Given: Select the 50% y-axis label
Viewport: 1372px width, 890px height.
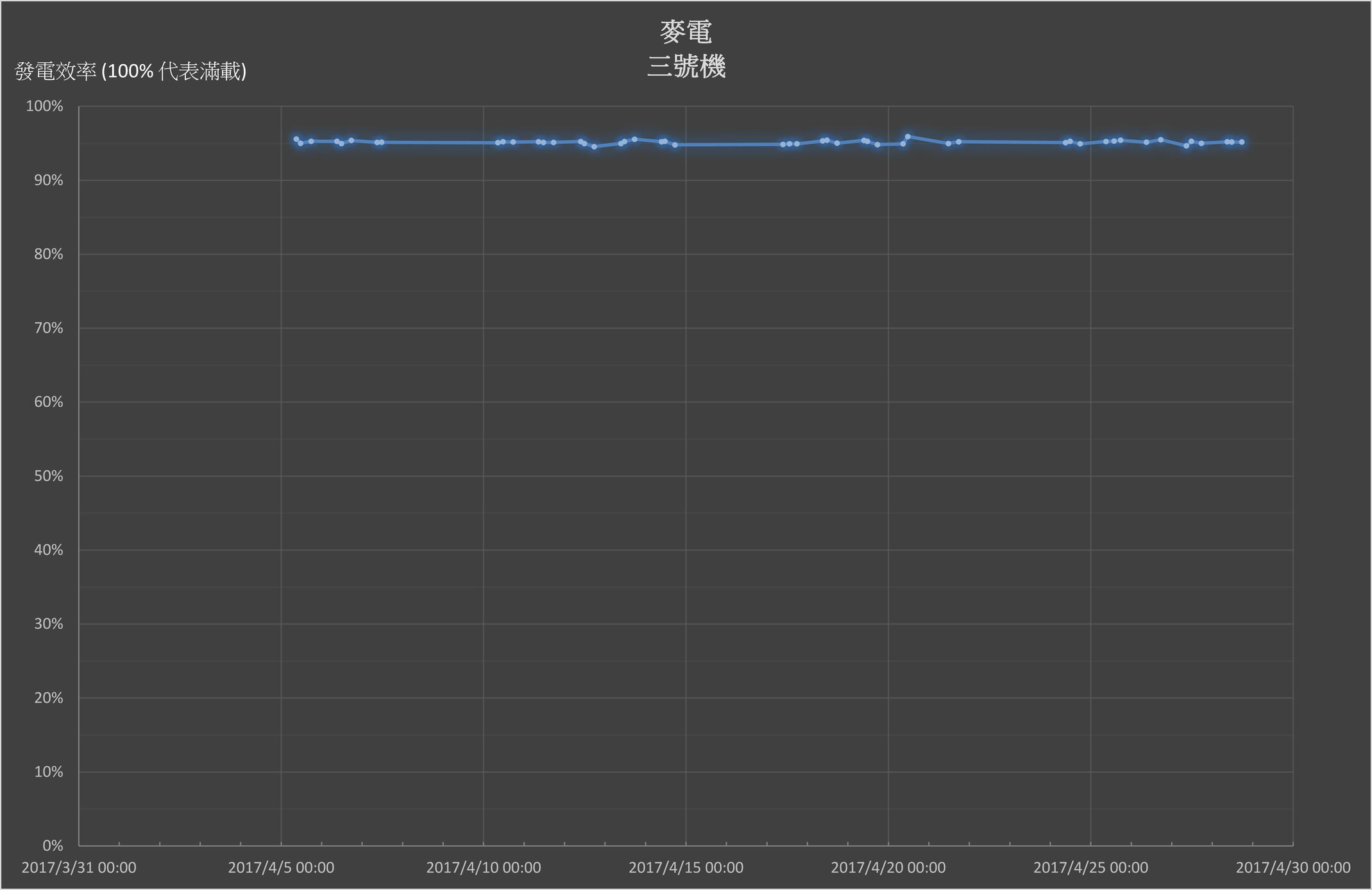Looking at the screenshot, I should [49, 476].
